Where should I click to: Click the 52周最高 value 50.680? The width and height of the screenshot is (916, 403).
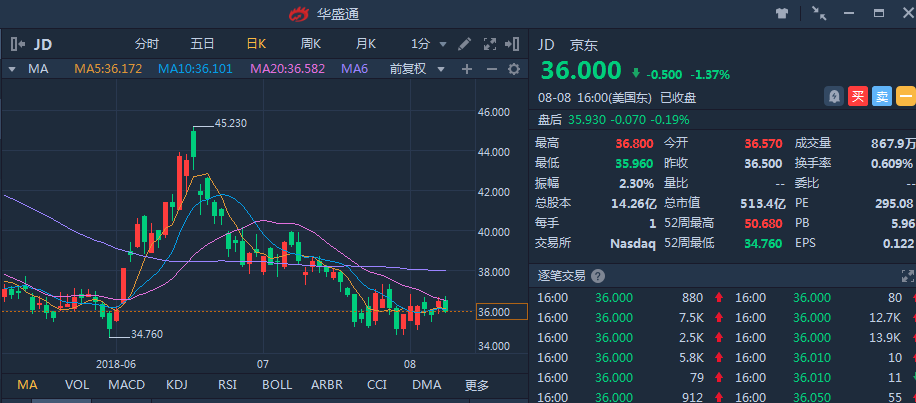click(763, 223)
